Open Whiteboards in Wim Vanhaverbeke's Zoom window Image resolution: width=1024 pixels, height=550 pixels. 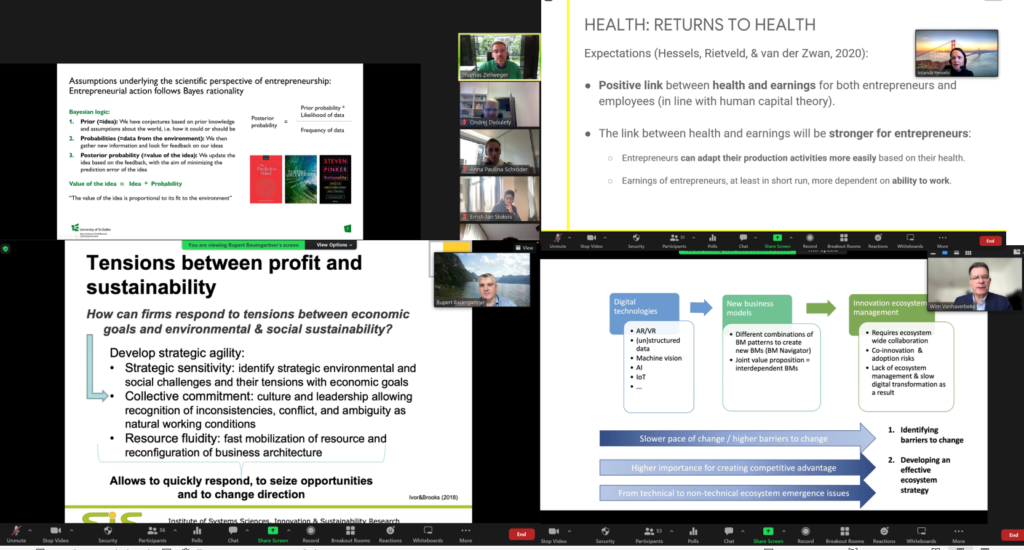coord(921,534)
